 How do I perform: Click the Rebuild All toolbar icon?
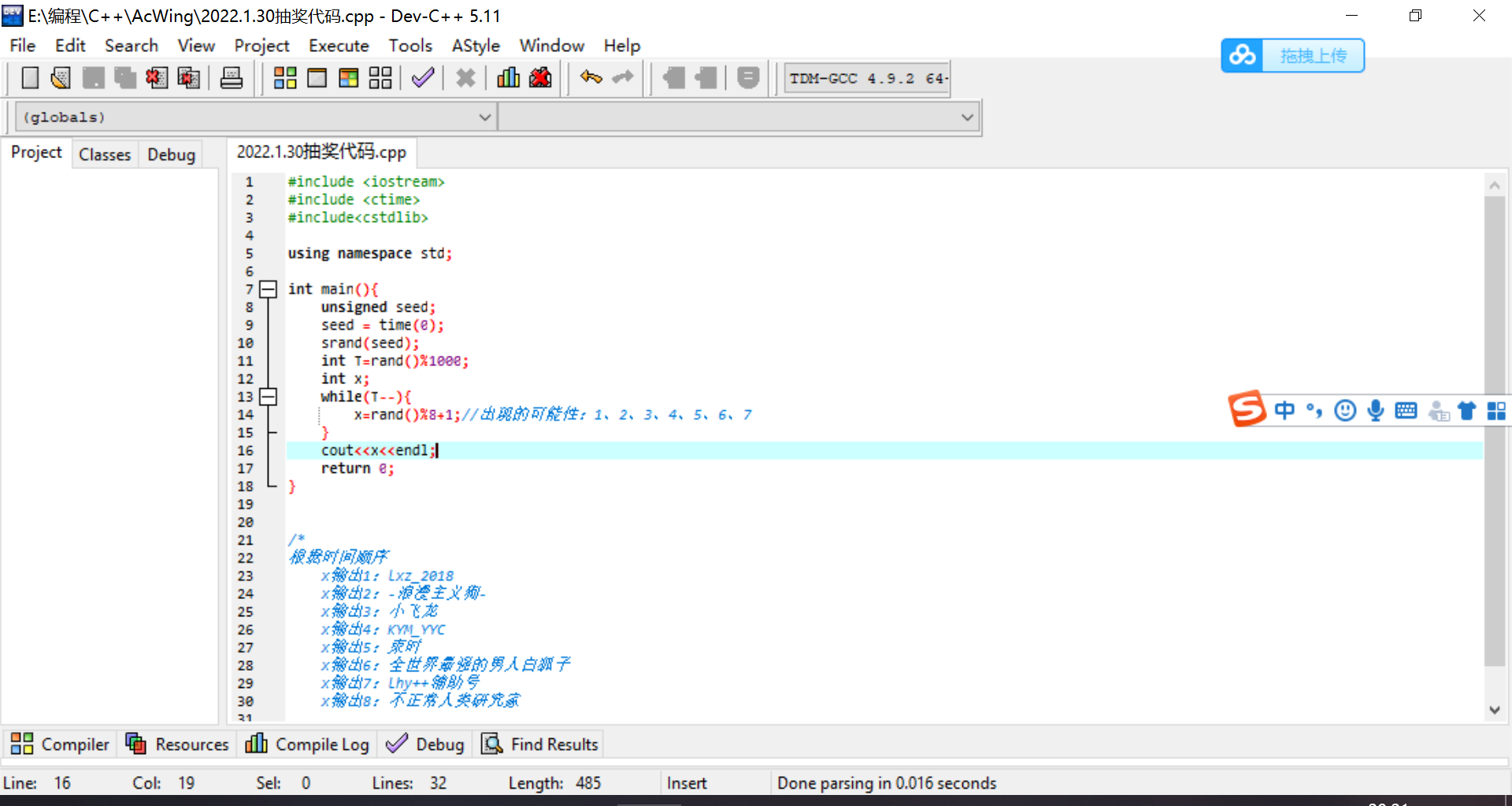(x=380, y=78)
